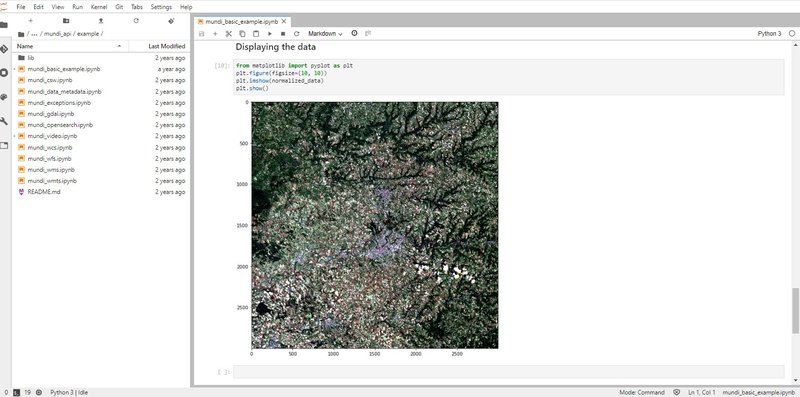Click the matplotlib code cell
The width and height of the screenshot is (800, 397).
pos(508,77)
